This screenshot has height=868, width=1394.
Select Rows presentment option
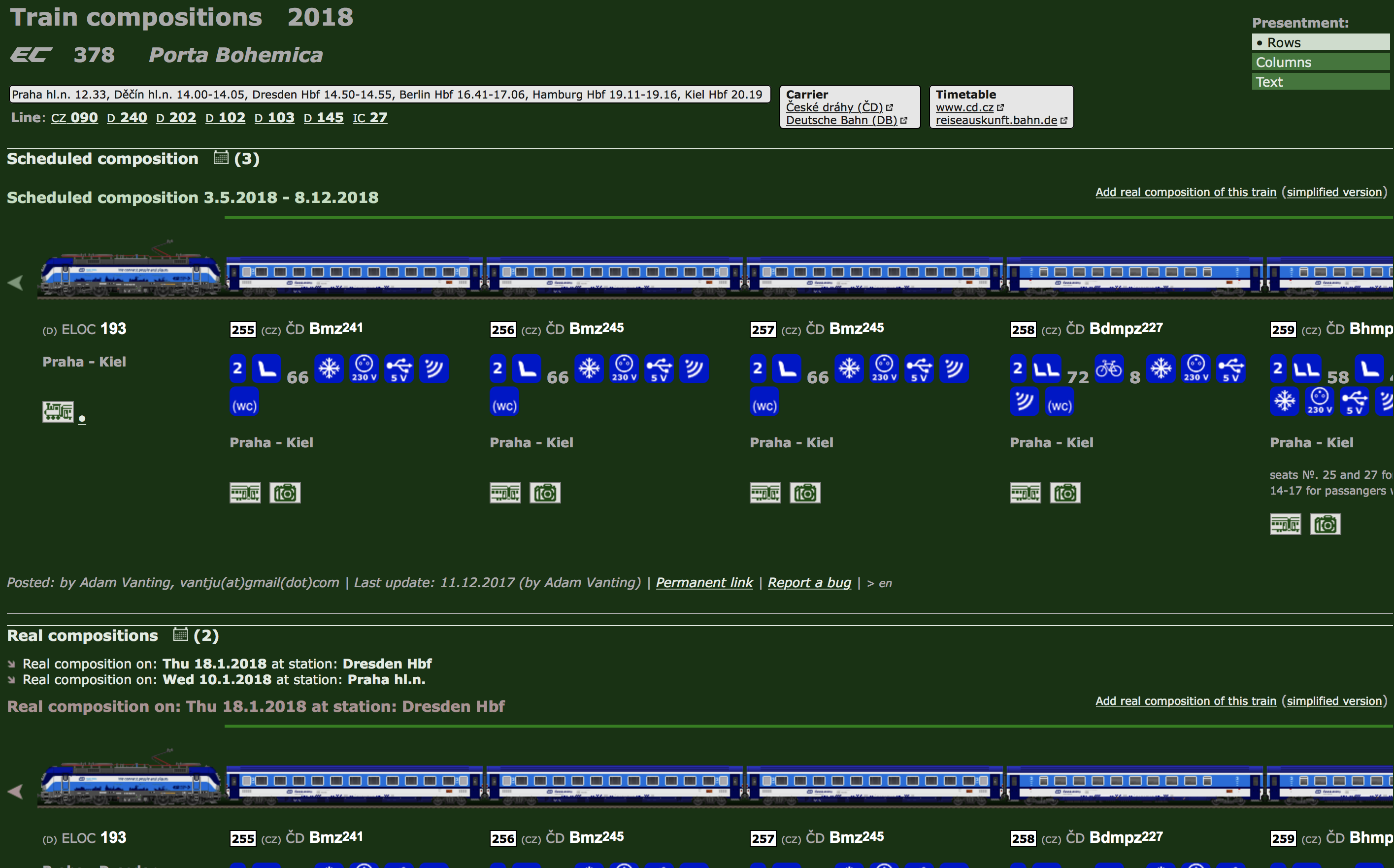click(1321, 42)
